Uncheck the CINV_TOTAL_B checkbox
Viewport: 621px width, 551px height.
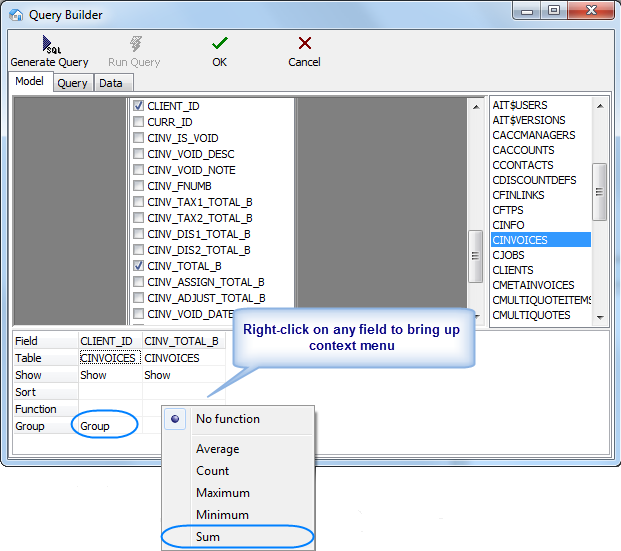coord(138,265)
